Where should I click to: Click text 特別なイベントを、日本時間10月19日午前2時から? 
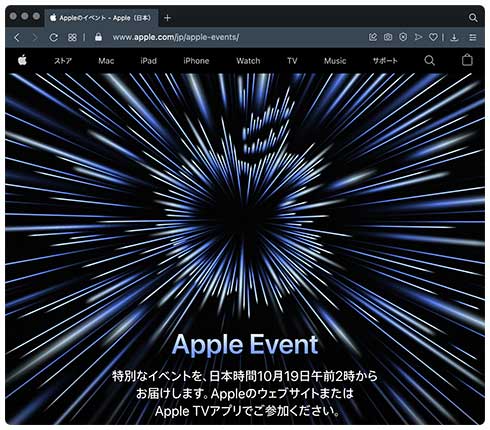pyautogui.click(x=245, y=376)
